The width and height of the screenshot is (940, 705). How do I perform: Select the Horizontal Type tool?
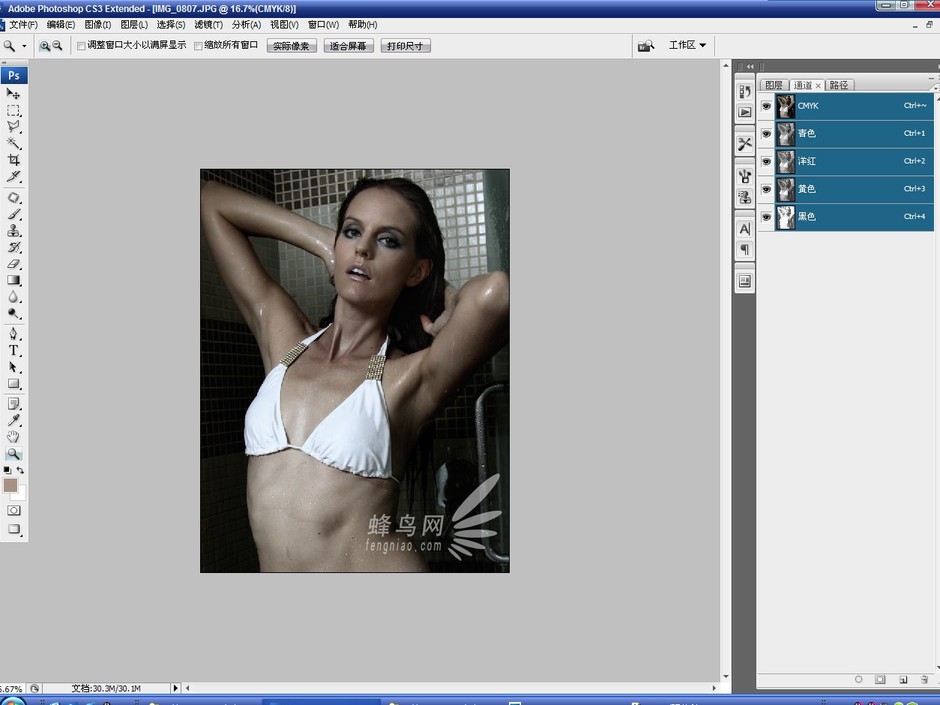coord(13,351)
